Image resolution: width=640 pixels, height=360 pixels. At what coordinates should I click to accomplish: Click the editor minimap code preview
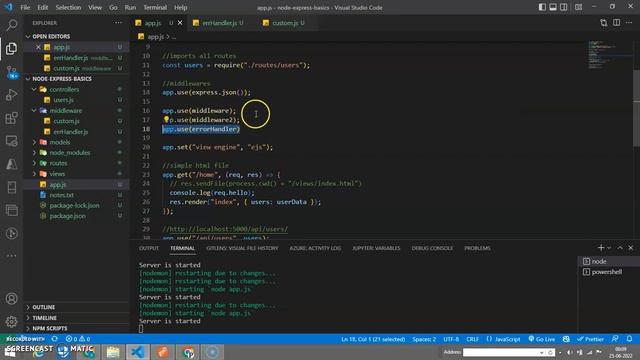609,54
